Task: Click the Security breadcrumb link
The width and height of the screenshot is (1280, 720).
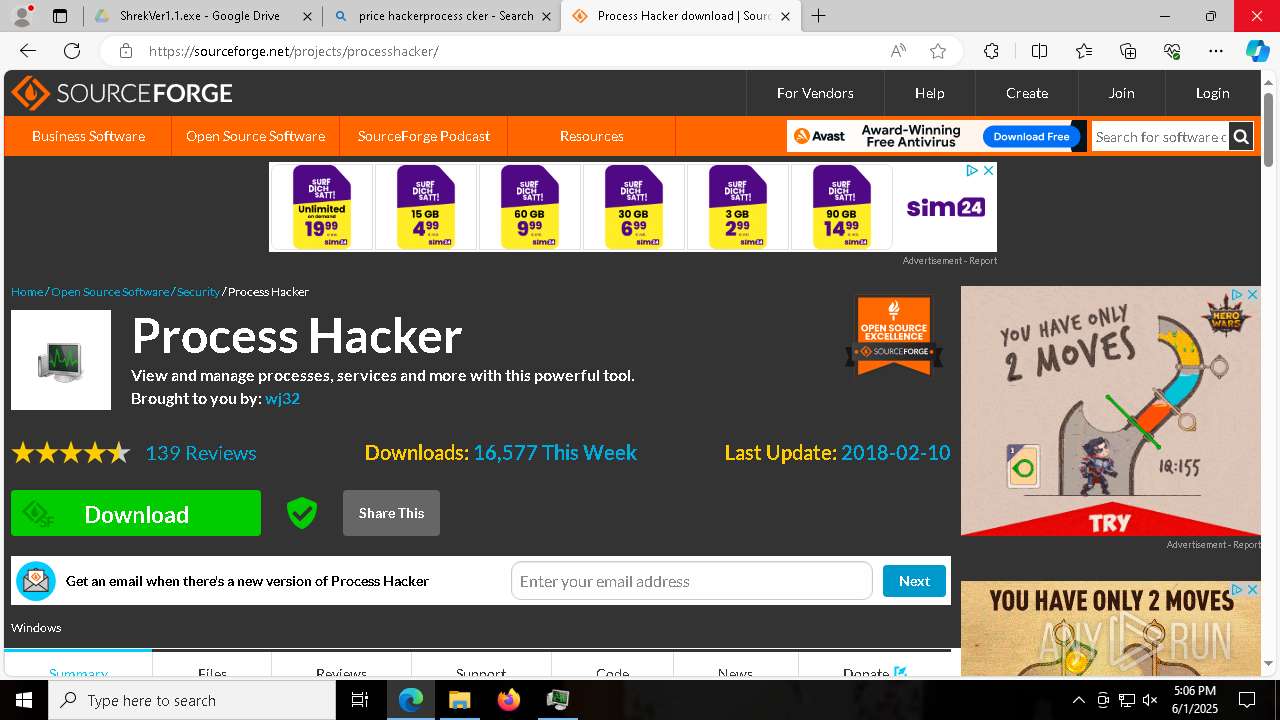Action: click(x=198, y=292)
